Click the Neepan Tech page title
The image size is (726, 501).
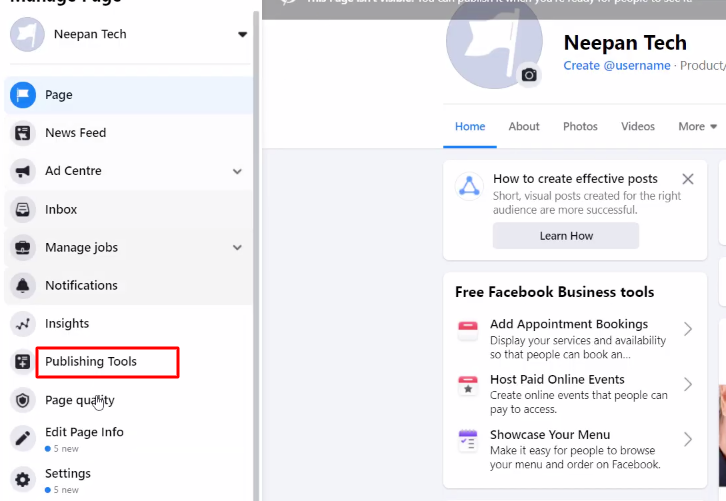(625, 43)
